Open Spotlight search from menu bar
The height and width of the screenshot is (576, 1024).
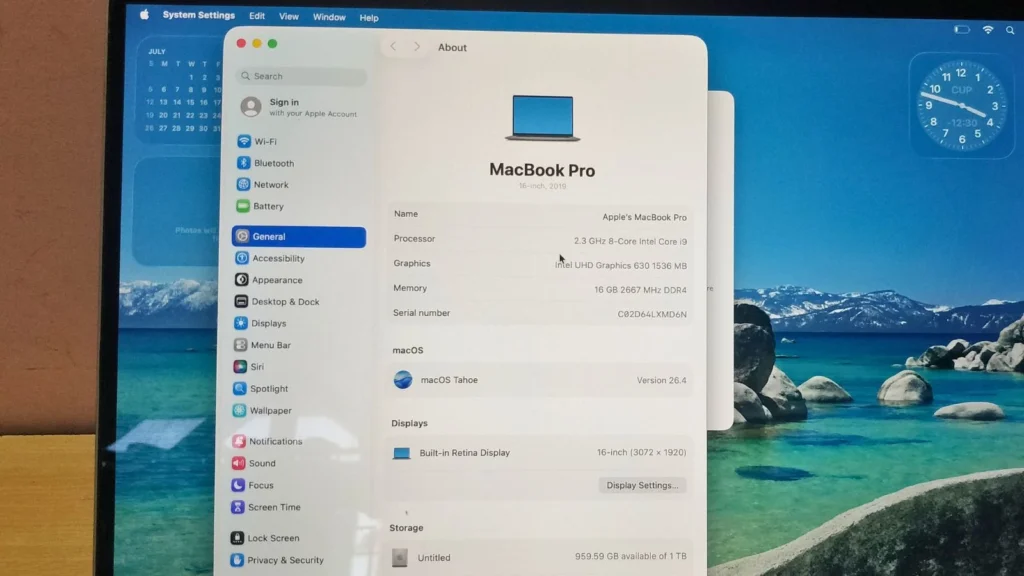tap(1010, 30)
